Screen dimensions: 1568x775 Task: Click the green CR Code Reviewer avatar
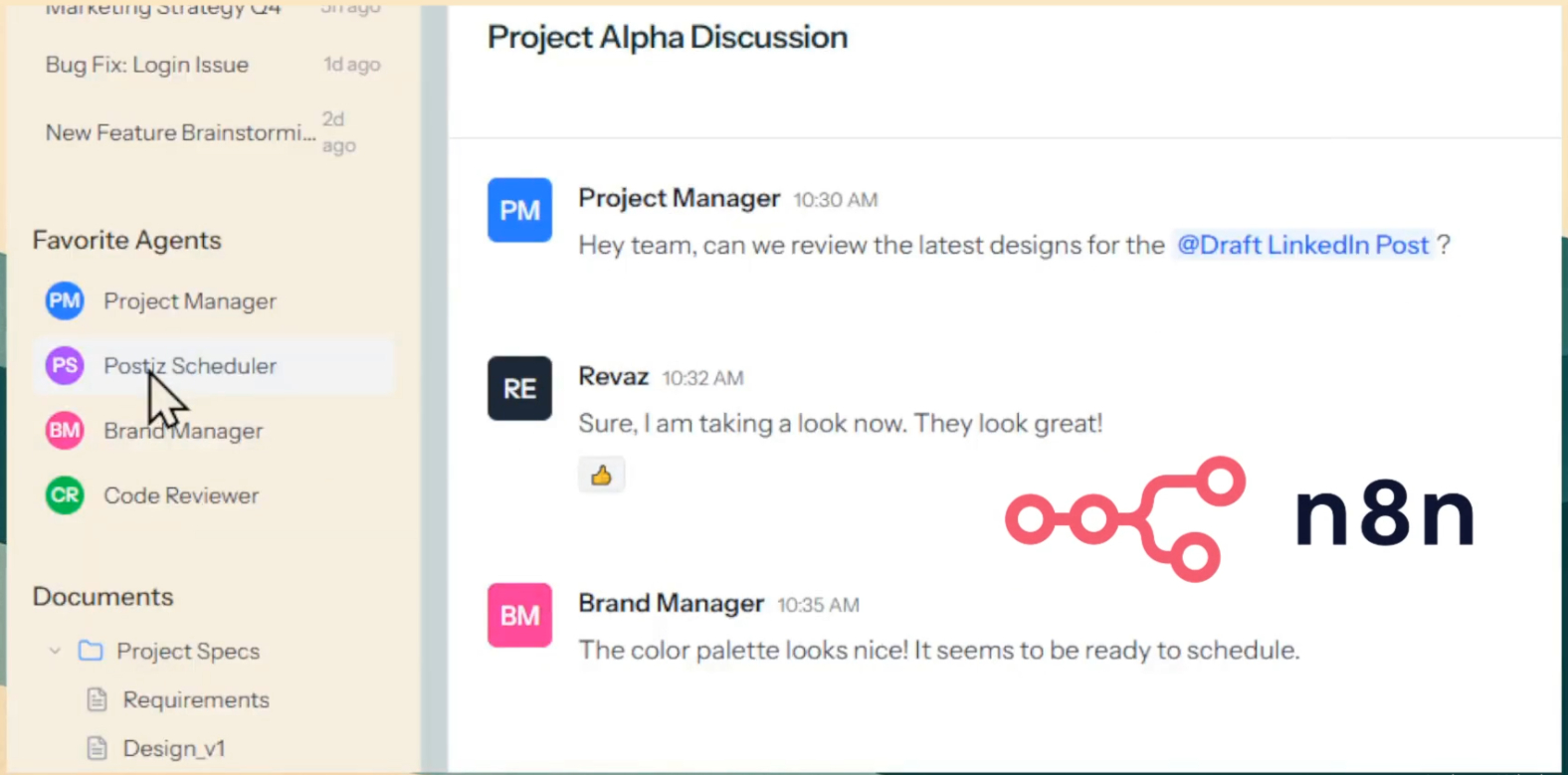click(65, 495)
